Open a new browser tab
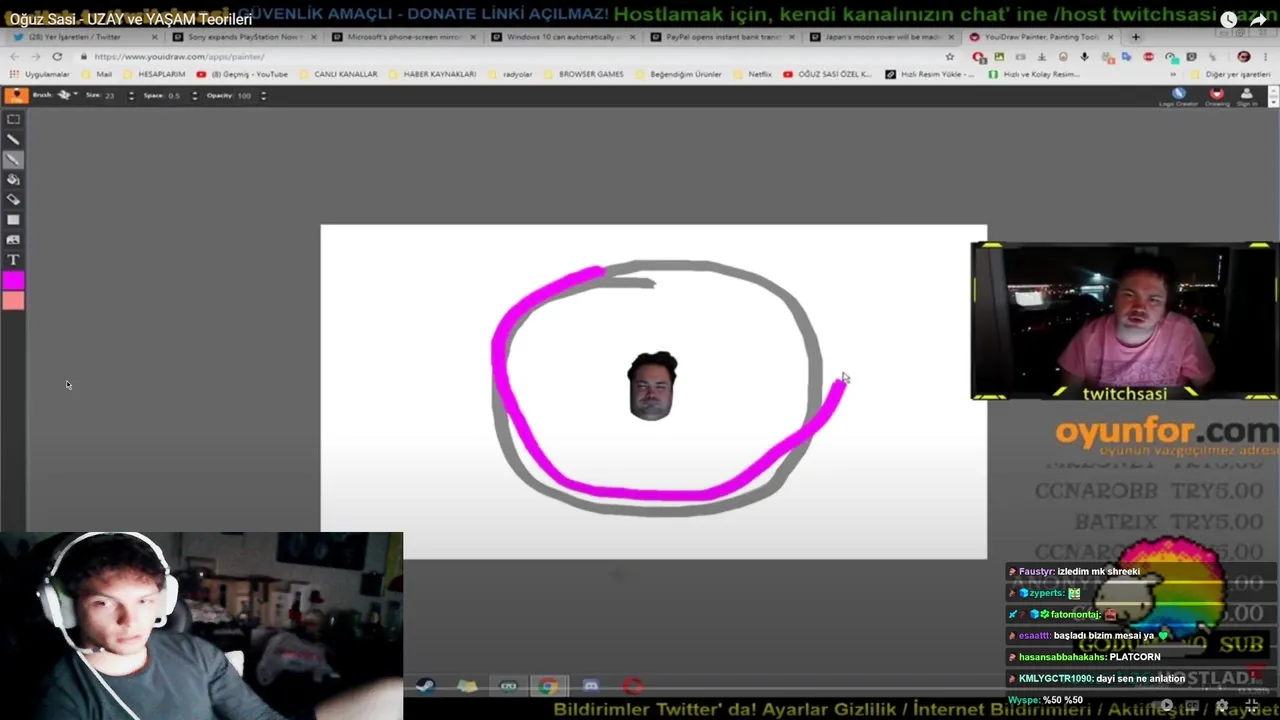Viewport: 1280px width, 720px height. pos(1135,37)
